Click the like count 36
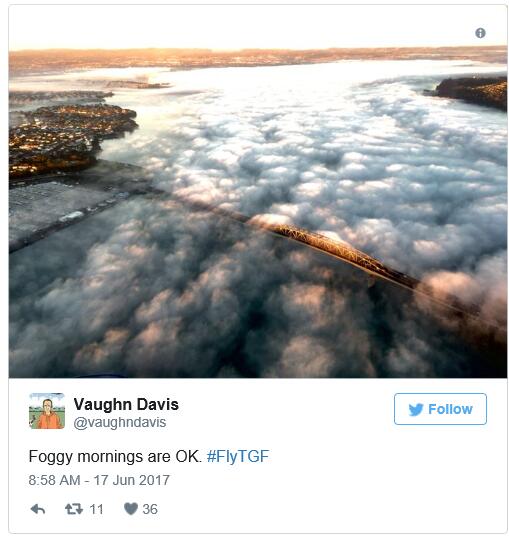This screenshot has width=509, height=538. pos(150,509)
